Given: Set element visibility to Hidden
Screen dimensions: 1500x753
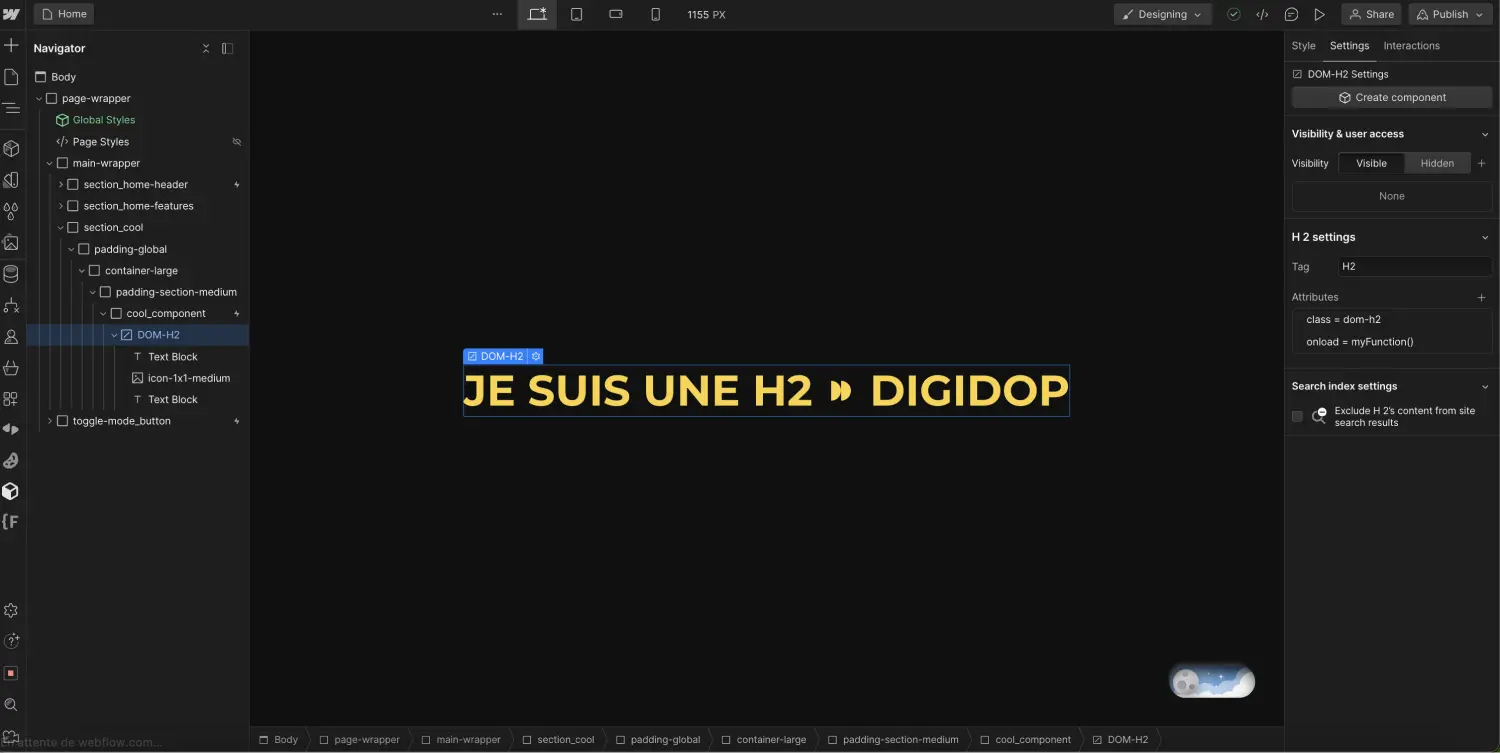Looking at the screenshot, I should [x=1437, y=163].
